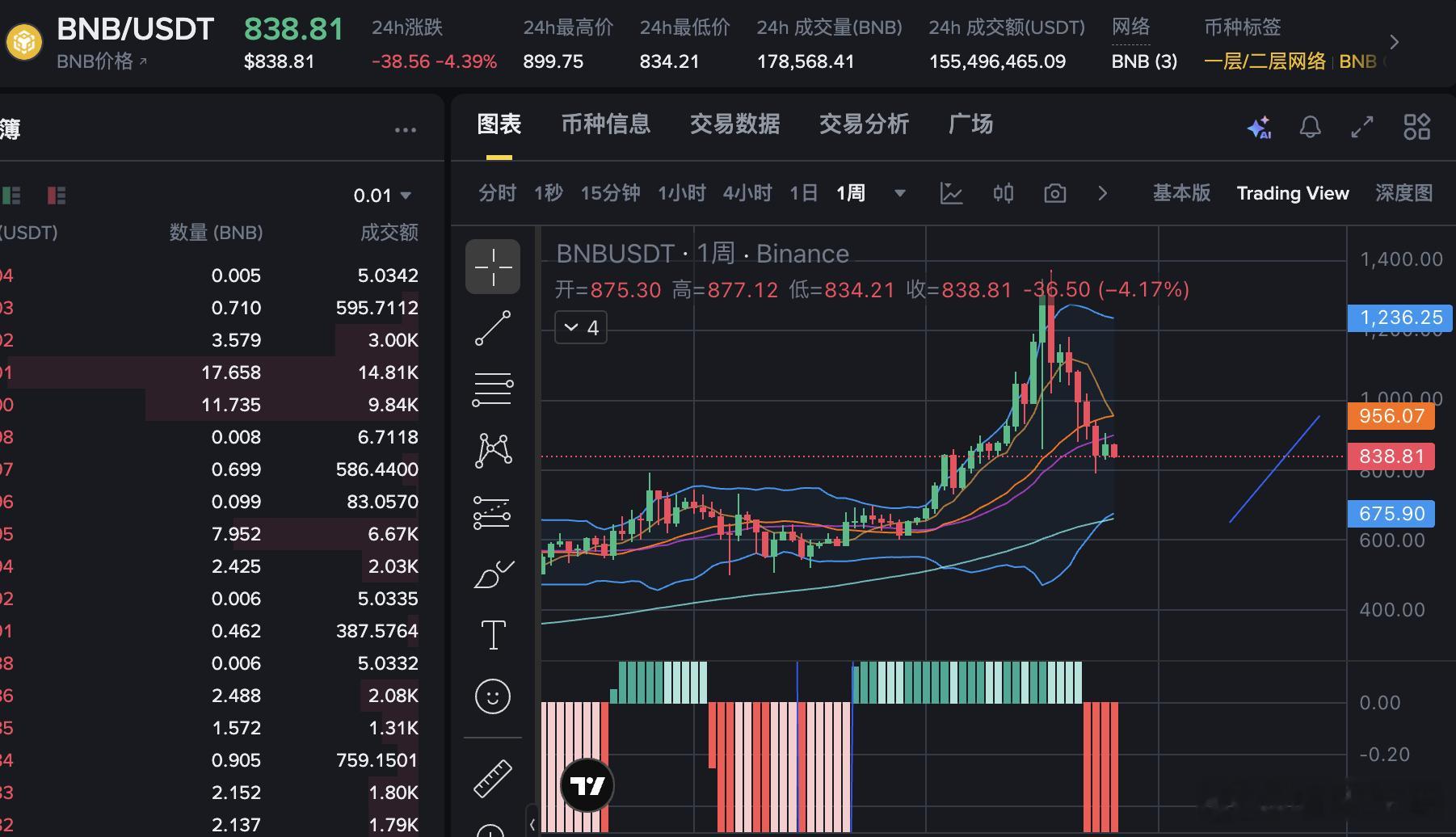1456x837 pixels.
Task: Select the trend line drawing tool
Action: 493,327
